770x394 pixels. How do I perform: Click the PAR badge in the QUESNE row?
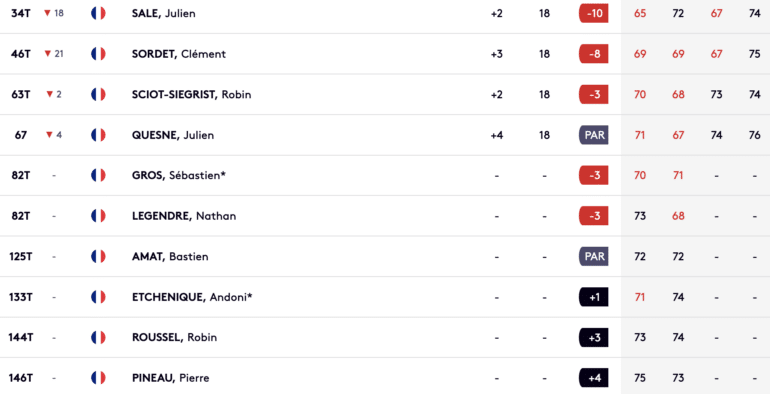[594, 135]
